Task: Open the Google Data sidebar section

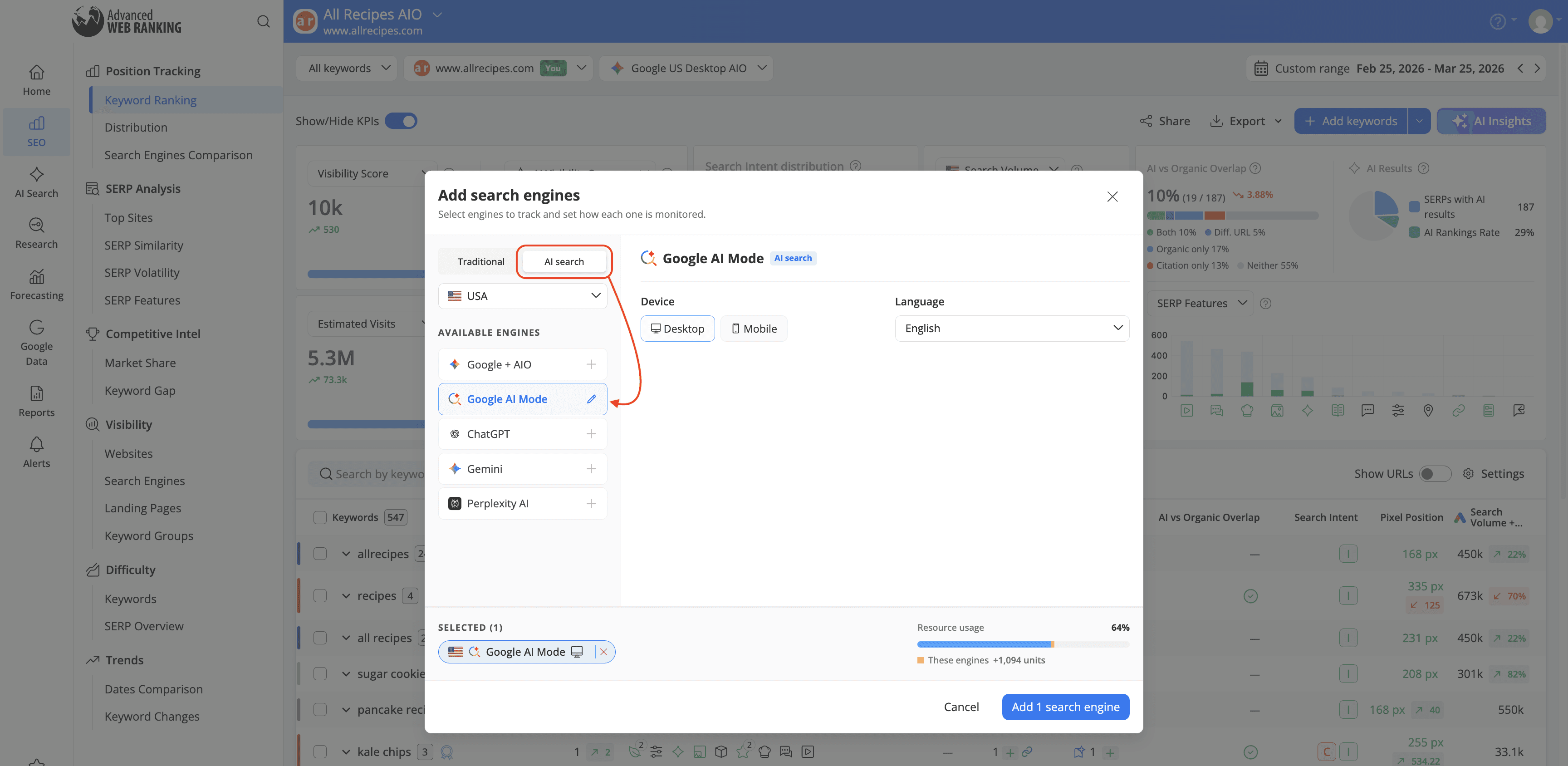Action: (x=36, y=344)
